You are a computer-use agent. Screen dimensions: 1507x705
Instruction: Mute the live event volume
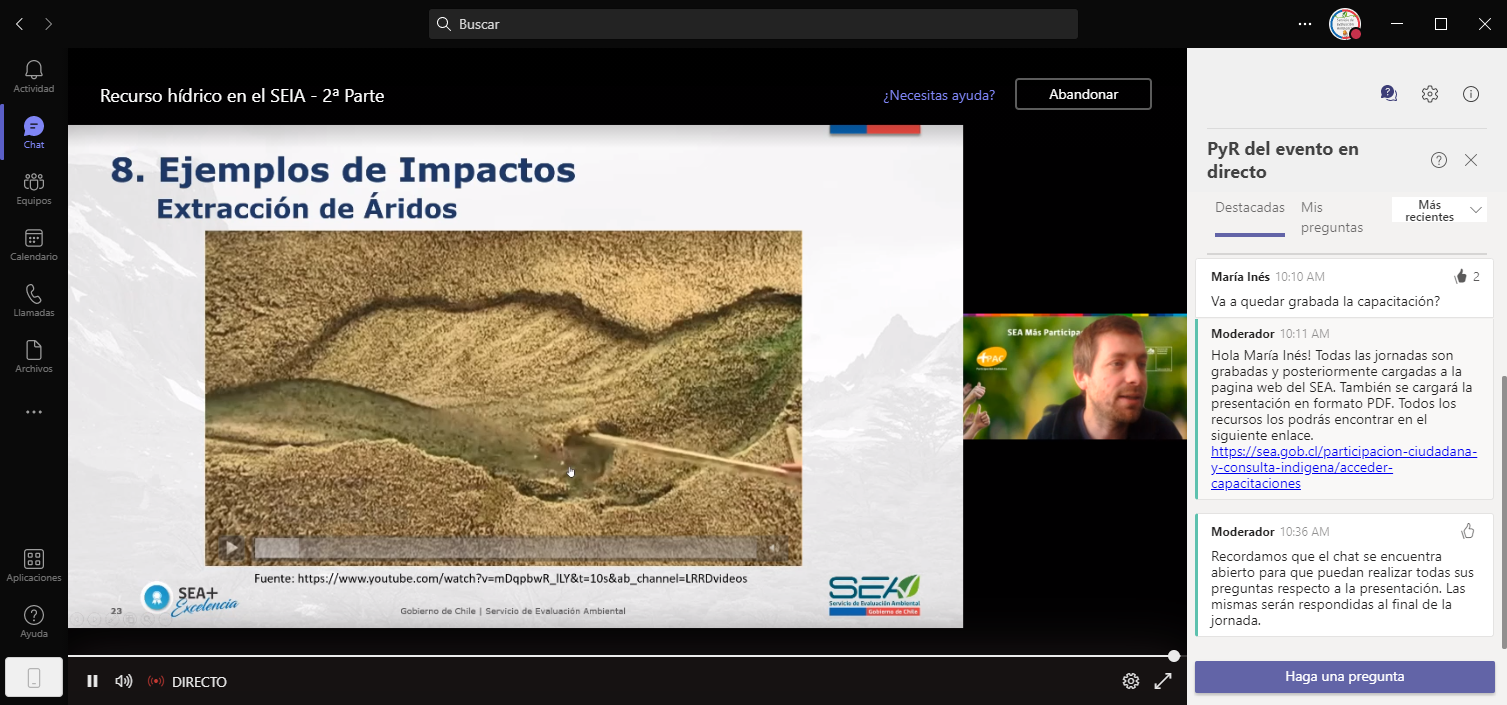point(124,681)
